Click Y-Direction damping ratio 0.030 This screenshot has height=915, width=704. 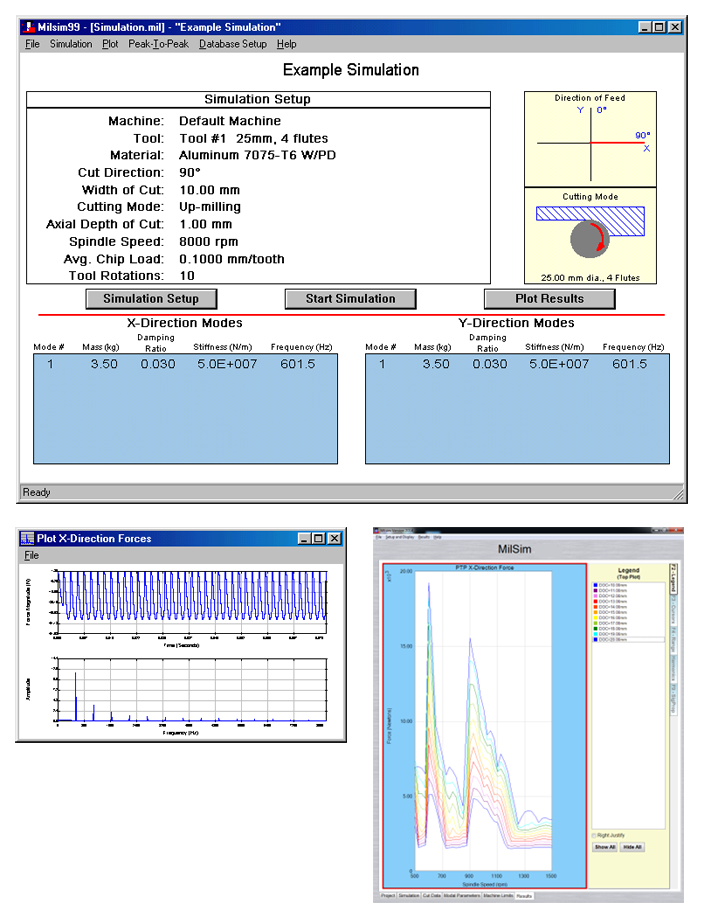point(490,364)
